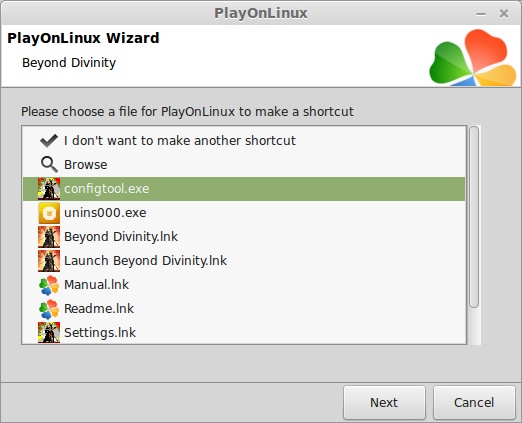
Task: Cancel the PlayOnLinux wizard
Action: (x=474, y=403)
